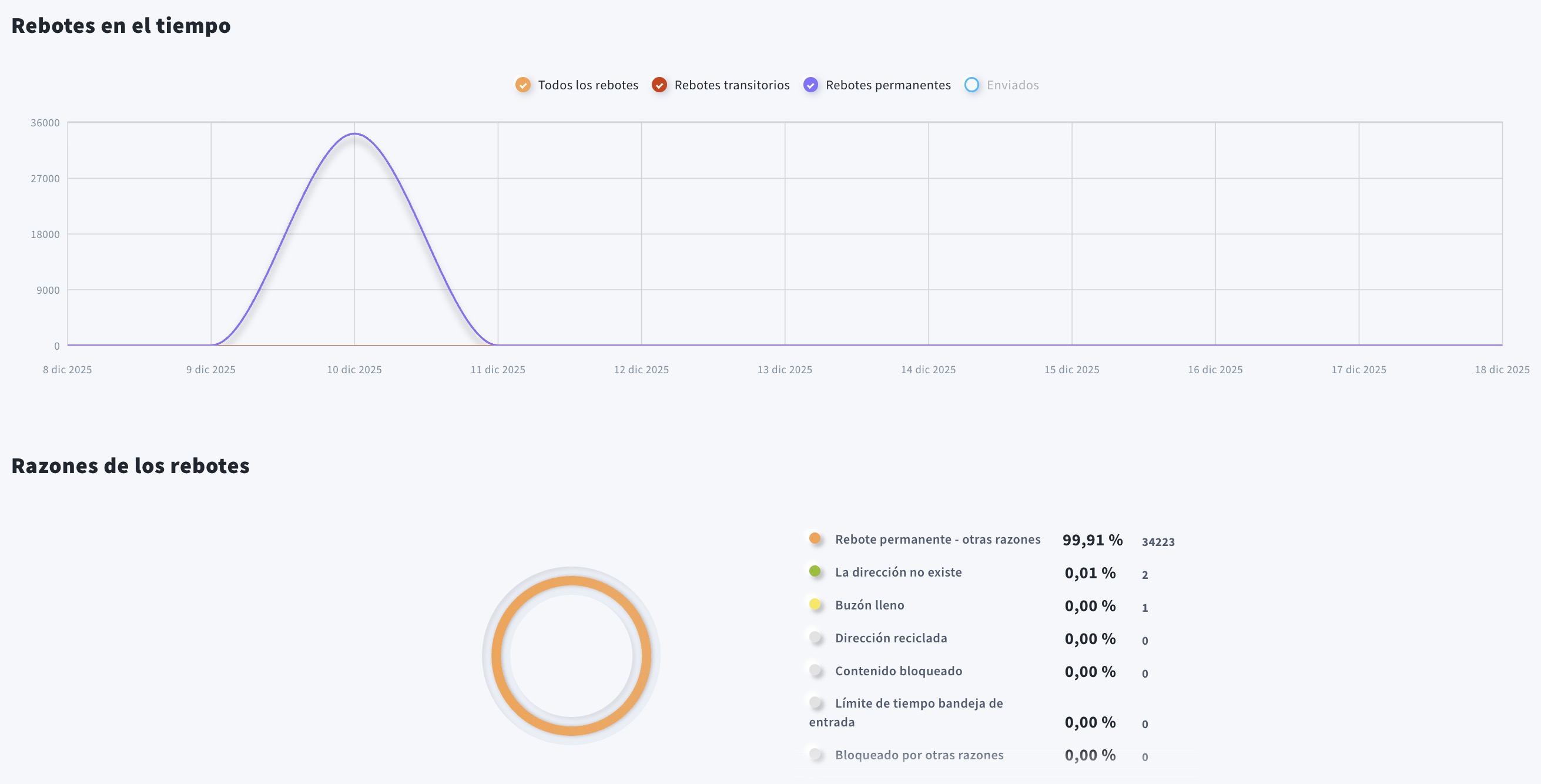Click the 99,91 % percentage value
1541x784 pixels.
coord(1093,540)
